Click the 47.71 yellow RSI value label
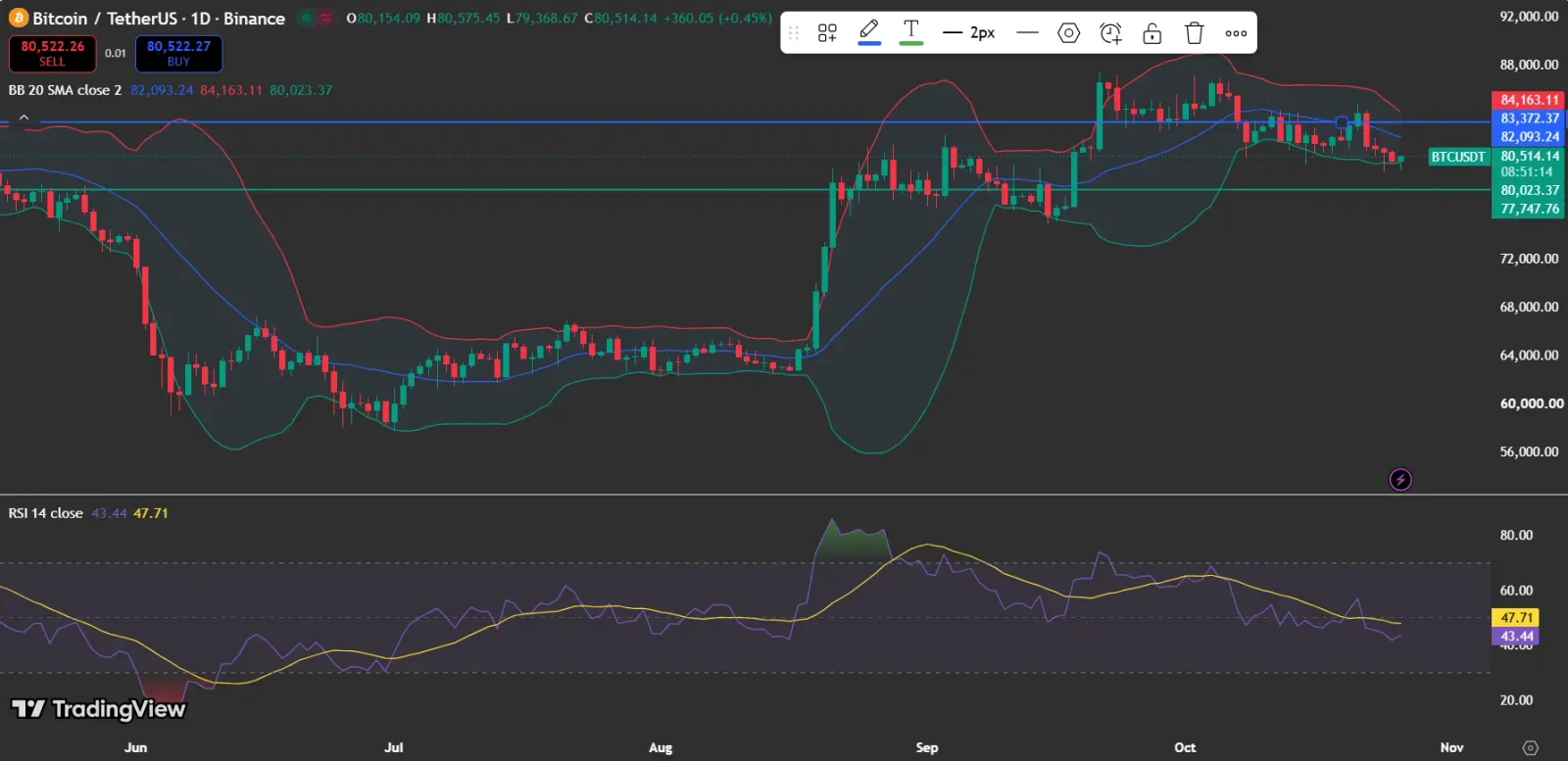1568x761 pixels. coord(1515,618)
